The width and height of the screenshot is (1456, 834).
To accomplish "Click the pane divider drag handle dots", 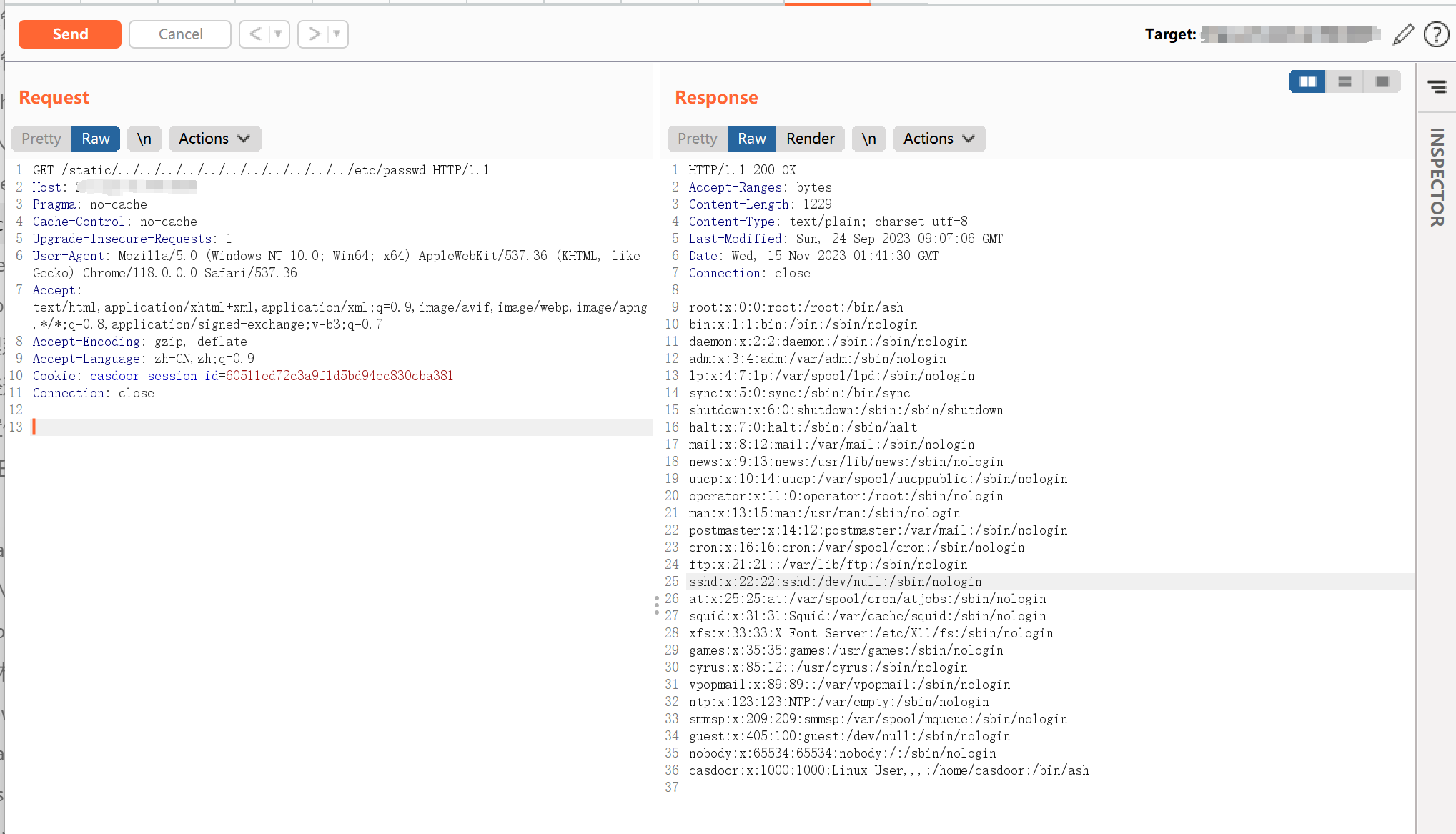I will click(x=656, y=605).
